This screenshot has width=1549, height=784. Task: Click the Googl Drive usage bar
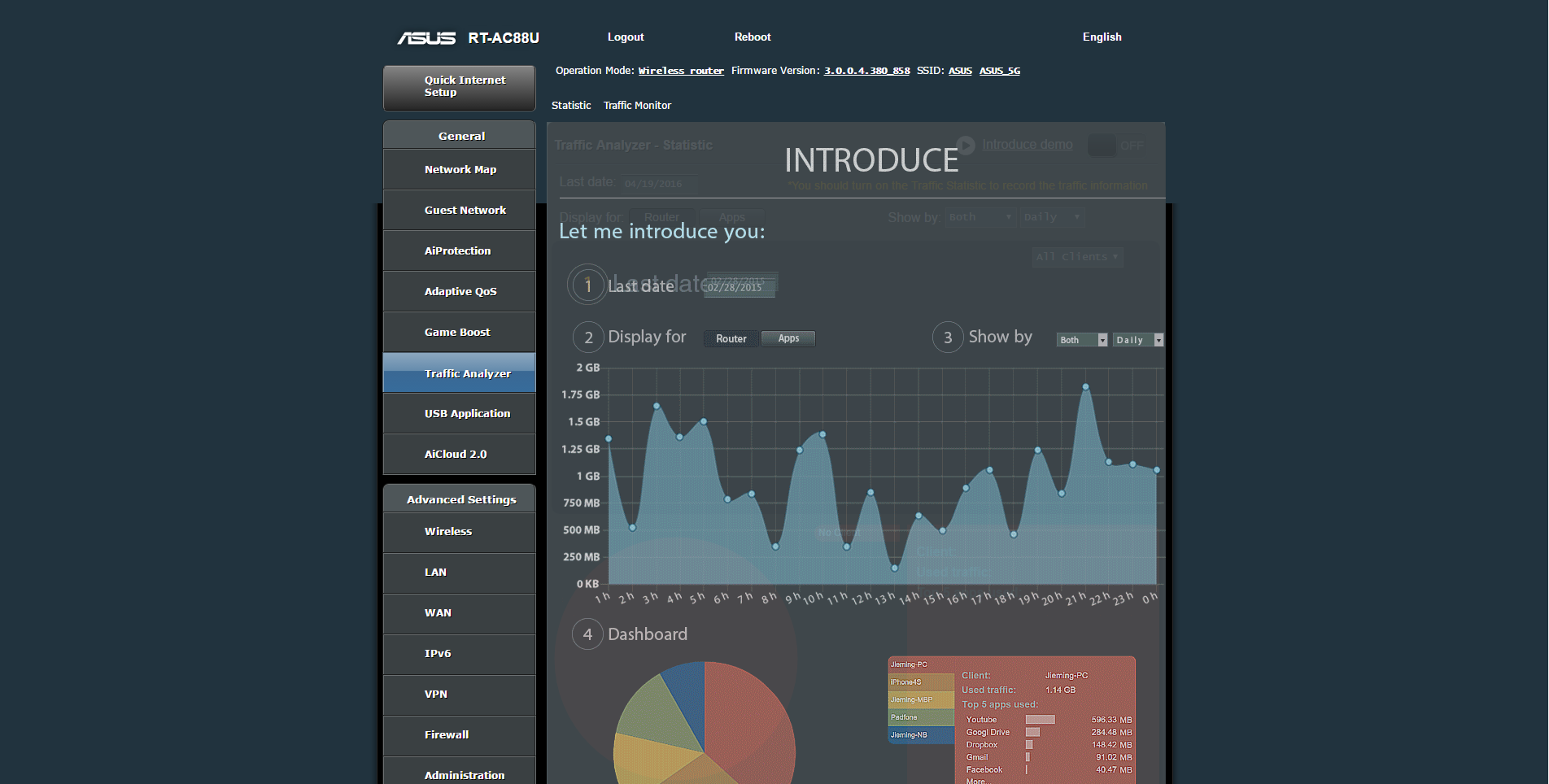(x=1032, y=732)
